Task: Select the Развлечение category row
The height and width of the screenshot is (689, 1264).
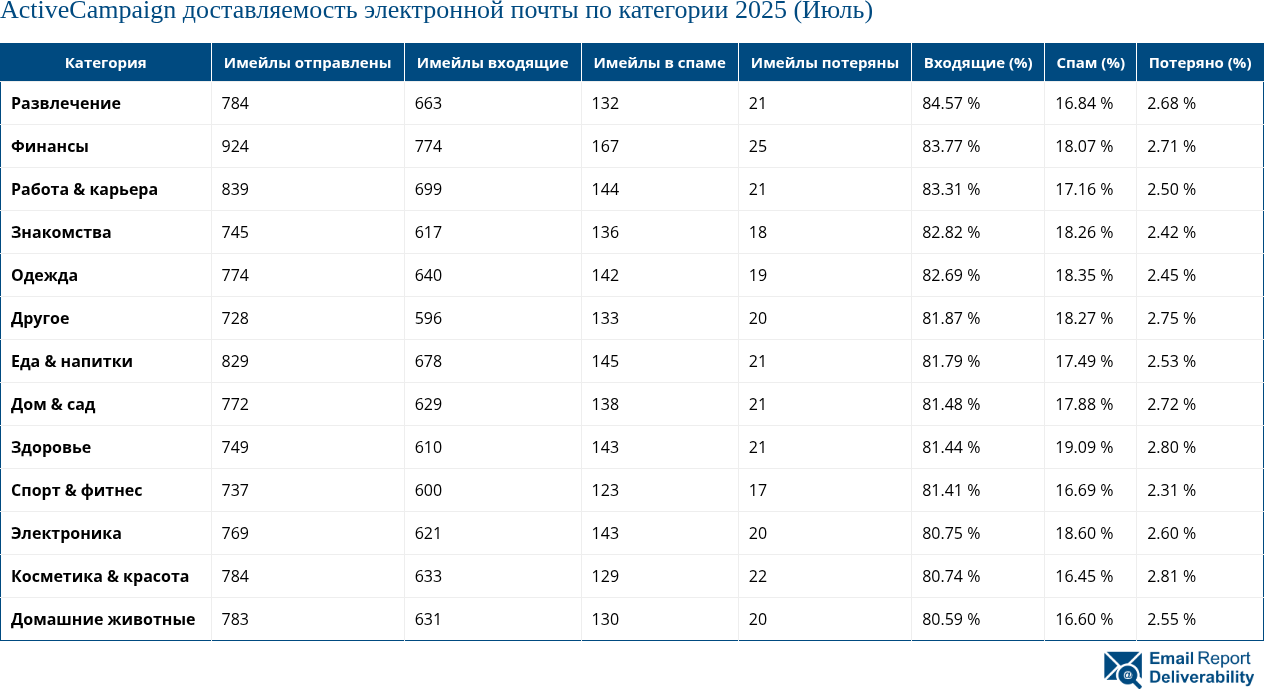Action: click(66, 103)
